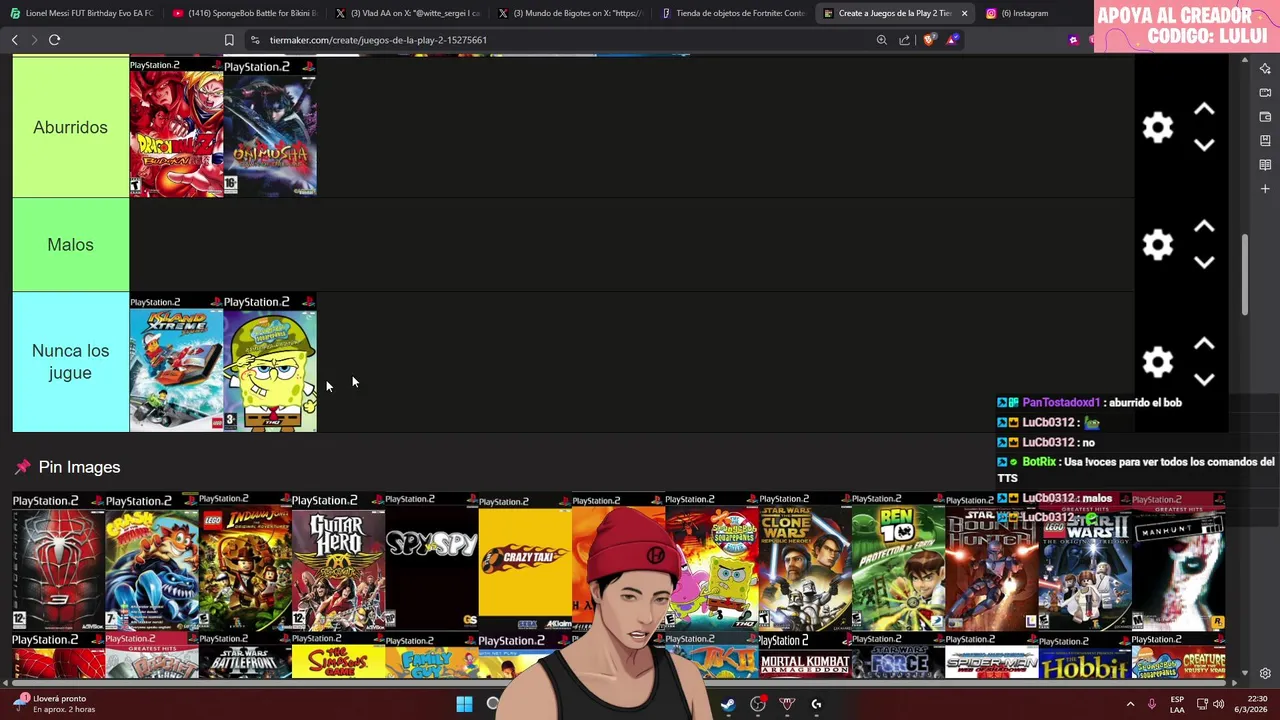This screenshot has height=720, width=1280.
Task: Move Nunca los jugue tier up
Action: pyautogui.click(x=1204, y=344)
